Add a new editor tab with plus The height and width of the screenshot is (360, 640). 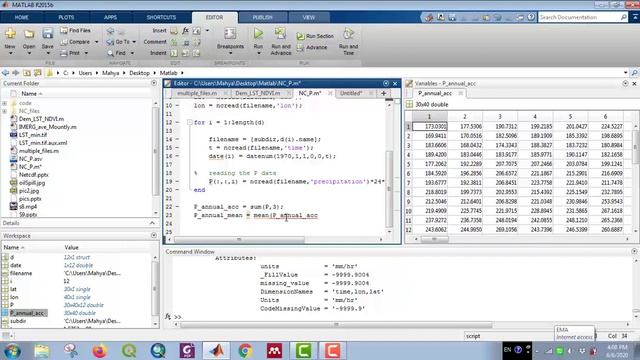(383, 93)
